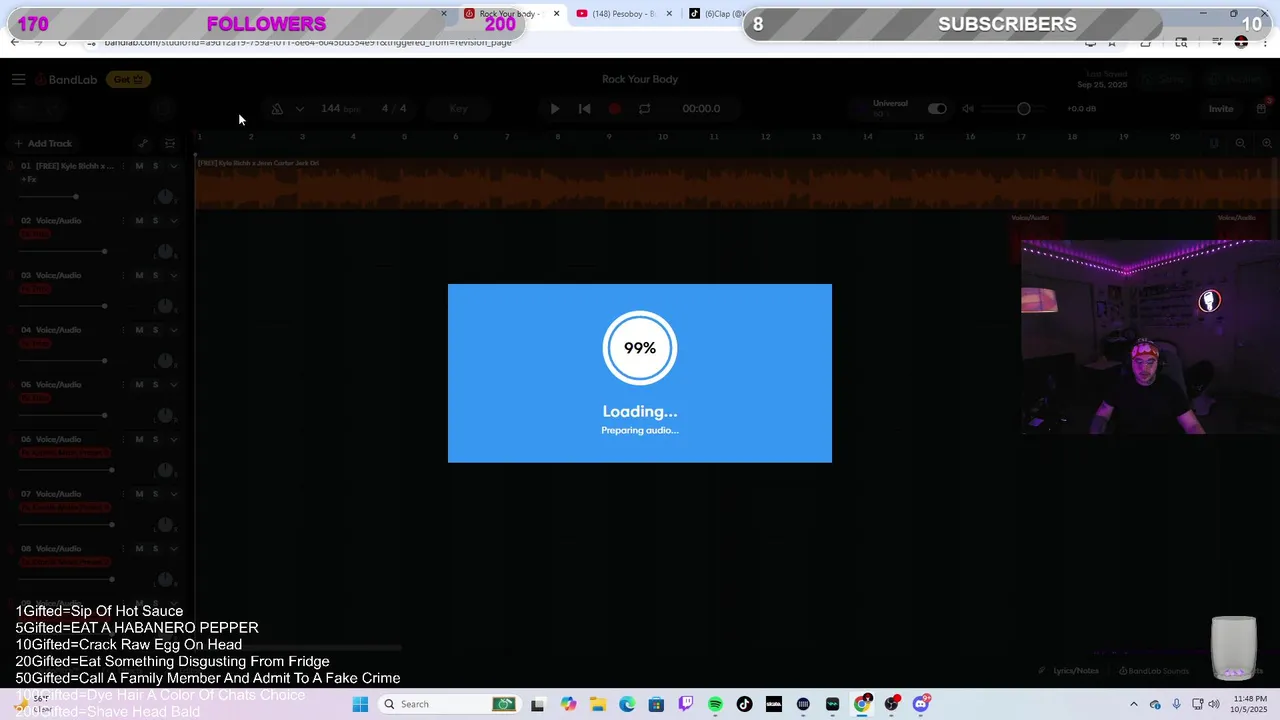Expand track 04 Voice/Audio chevron
This screenshot has height=720, width=1280.
pos(173,330)
